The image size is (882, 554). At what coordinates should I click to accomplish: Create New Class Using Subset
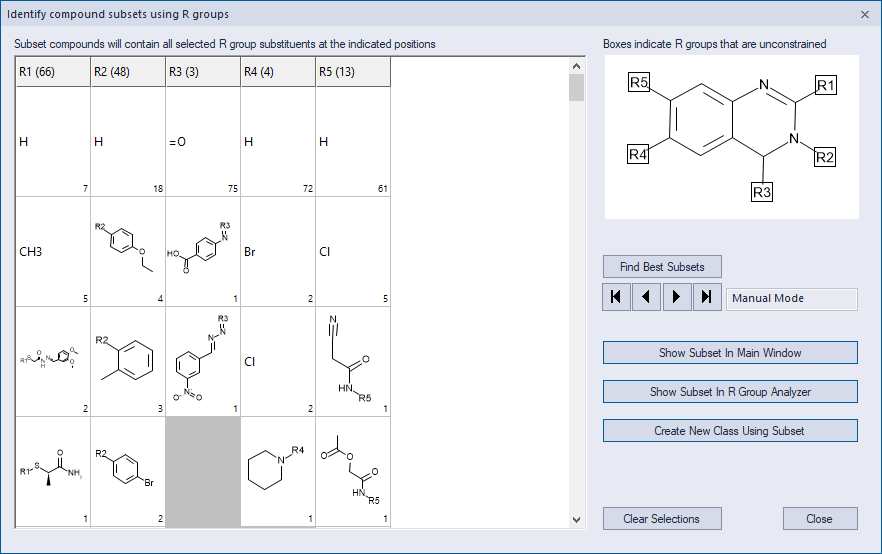tap(730, 431)
